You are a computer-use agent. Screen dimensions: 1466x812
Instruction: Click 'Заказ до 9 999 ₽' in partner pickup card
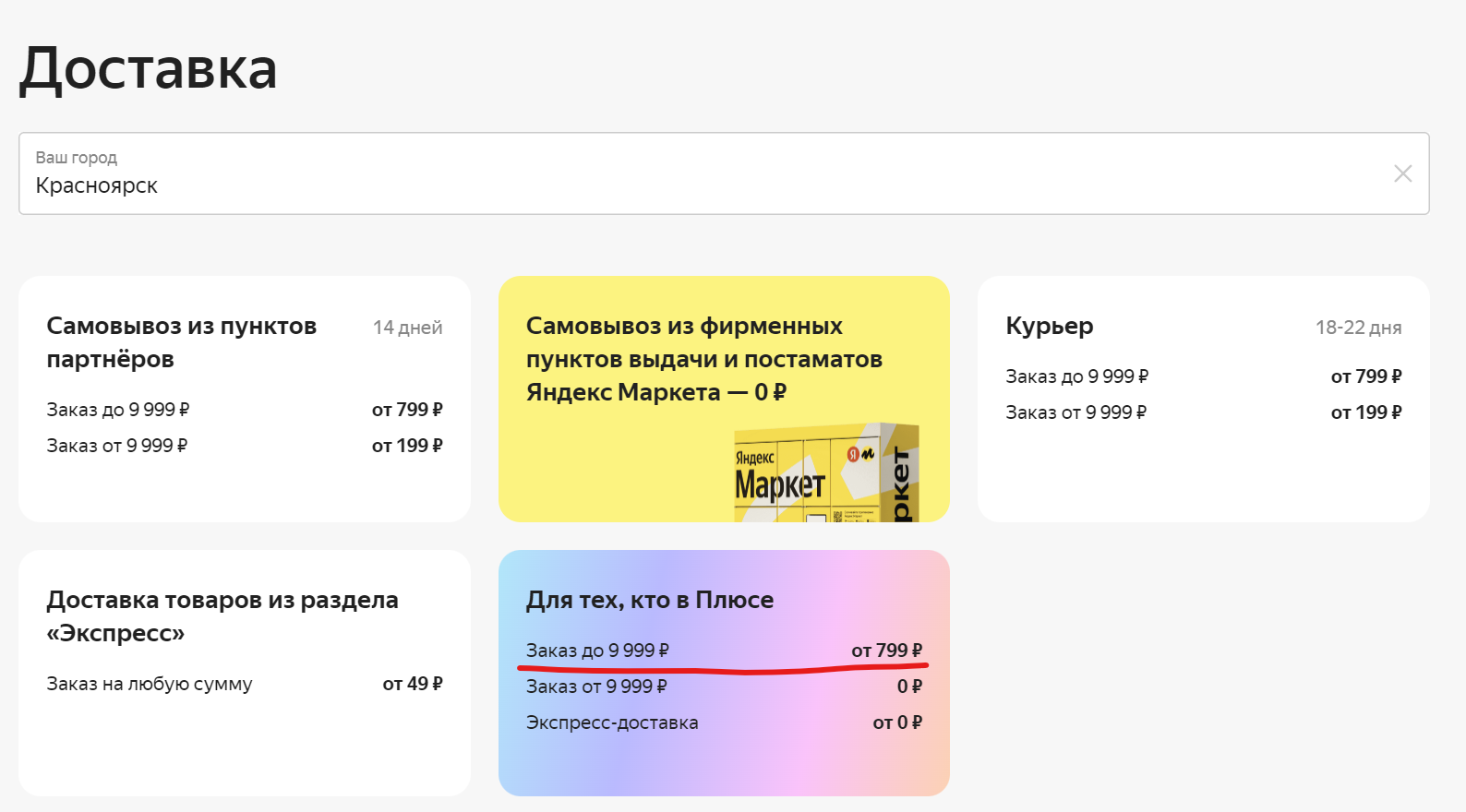pos(118,410)
